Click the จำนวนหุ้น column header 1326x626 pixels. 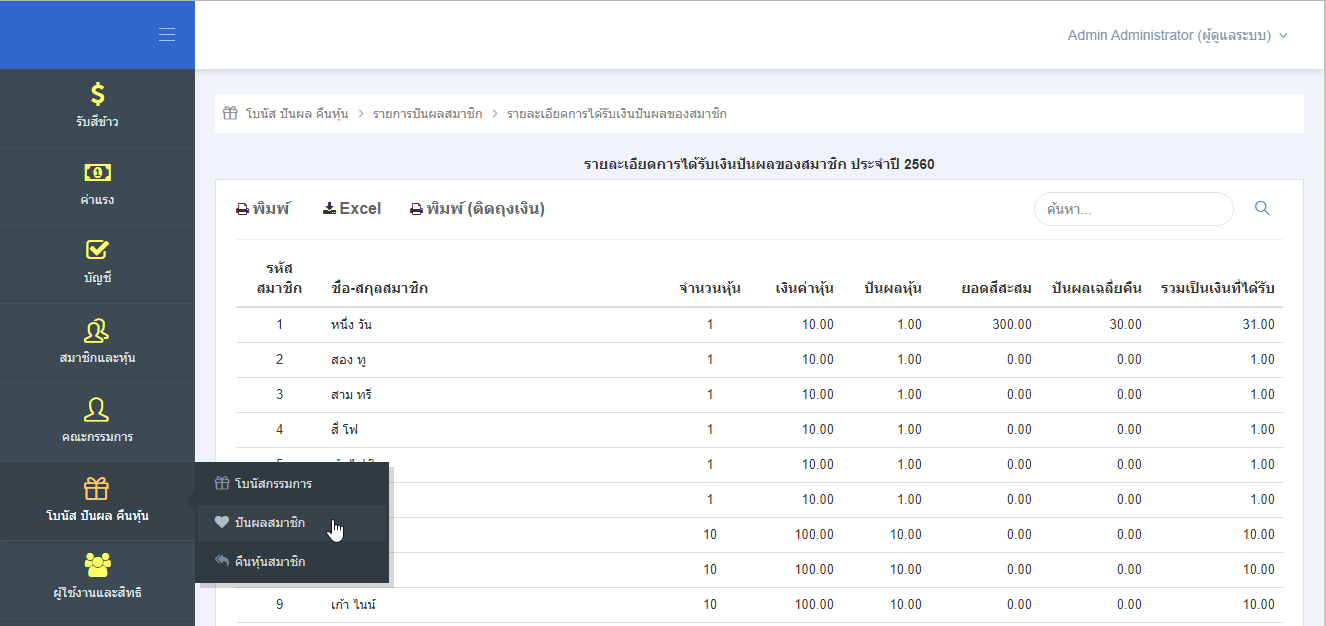click(x=710, y=289)
